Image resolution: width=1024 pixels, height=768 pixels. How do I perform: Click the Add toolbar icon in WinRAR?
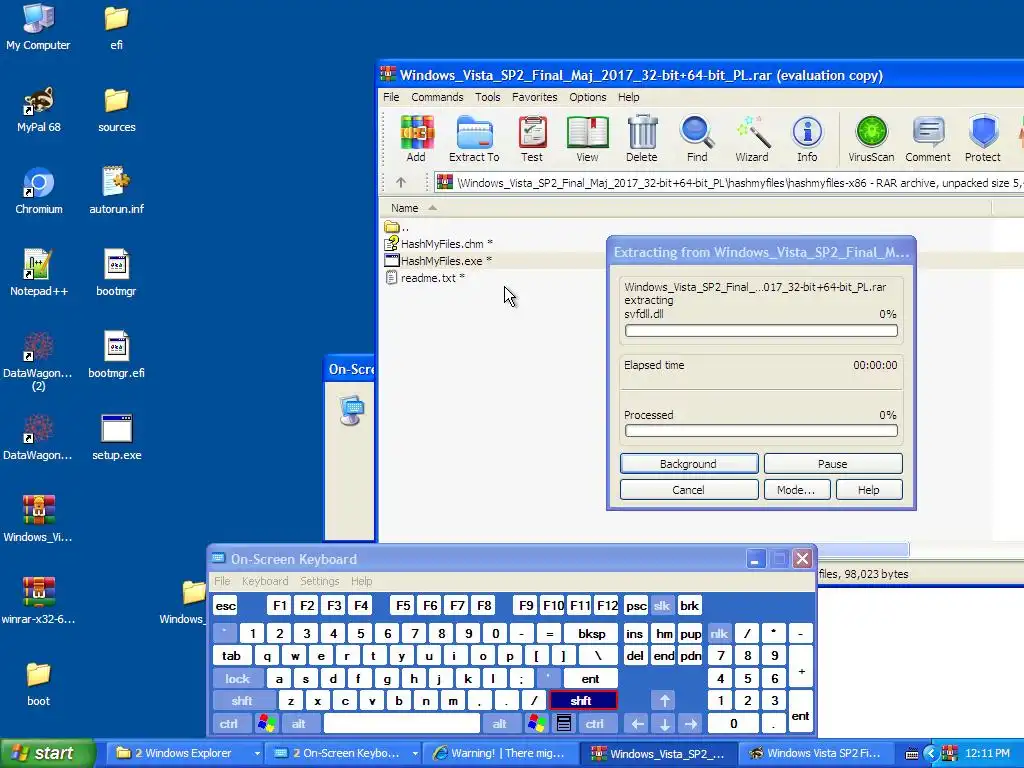point(416,138)
